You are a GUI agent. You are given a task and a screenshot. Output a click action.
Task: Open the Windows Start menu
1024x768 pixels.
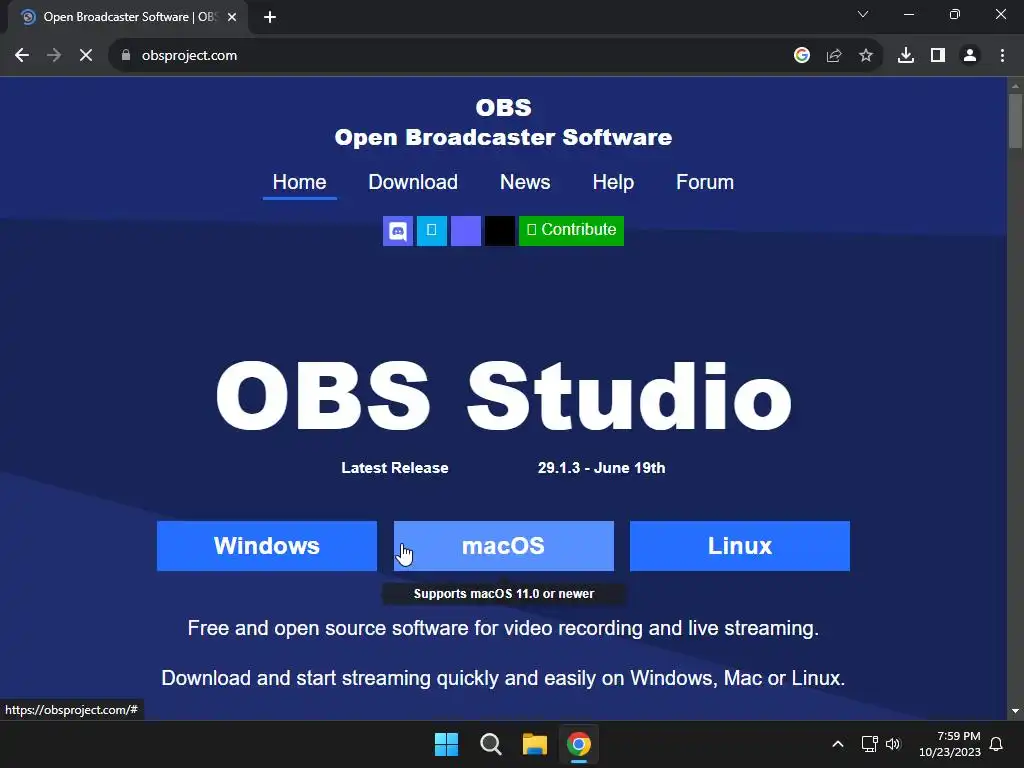point(447,744)
